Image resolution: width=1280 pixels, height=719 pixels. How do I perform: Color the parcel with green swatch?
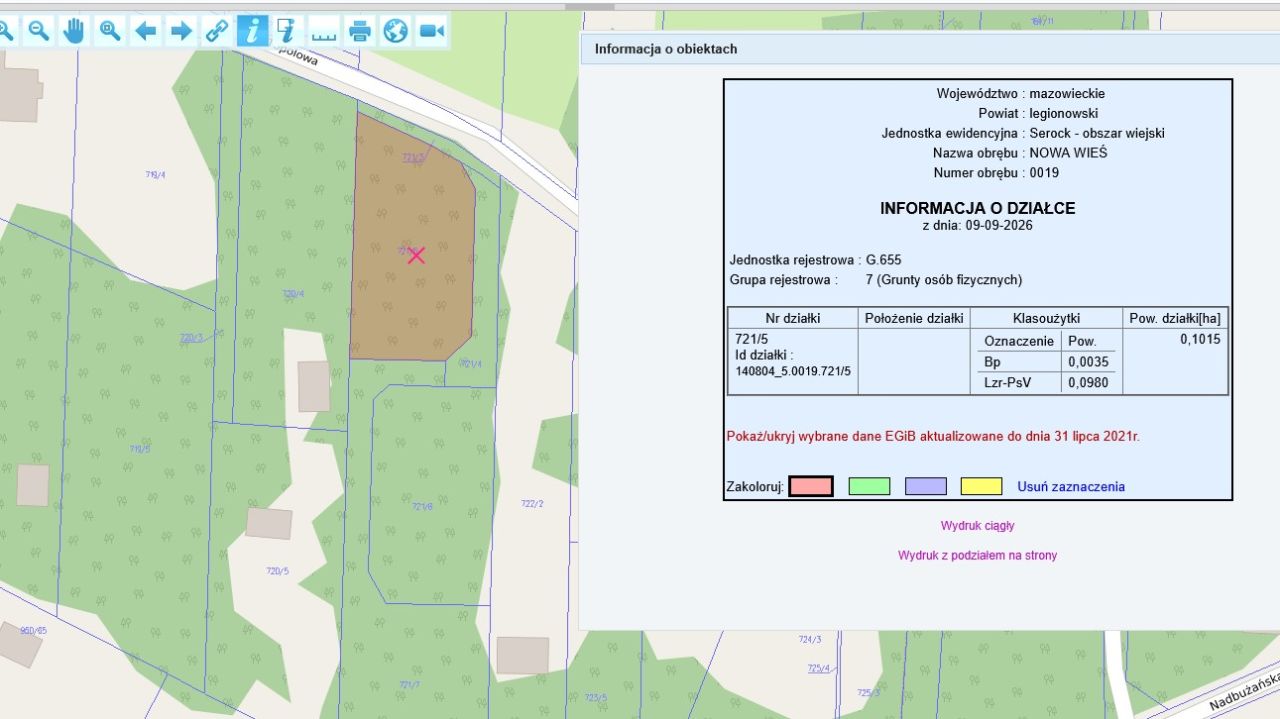[869, 487]
